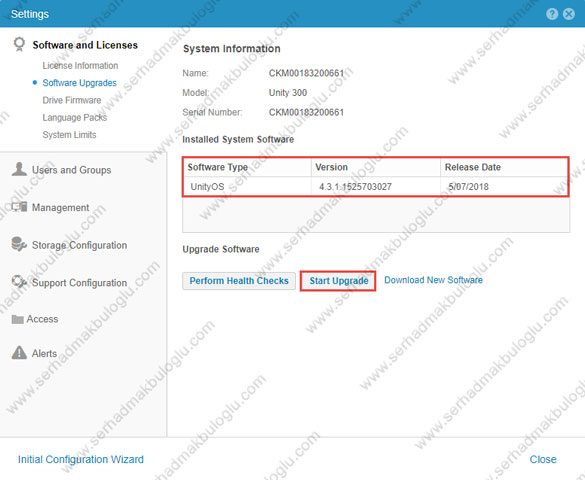Launch the Initial Configuration Wizard link
585x480 pixels.
[x=81, y=459]
